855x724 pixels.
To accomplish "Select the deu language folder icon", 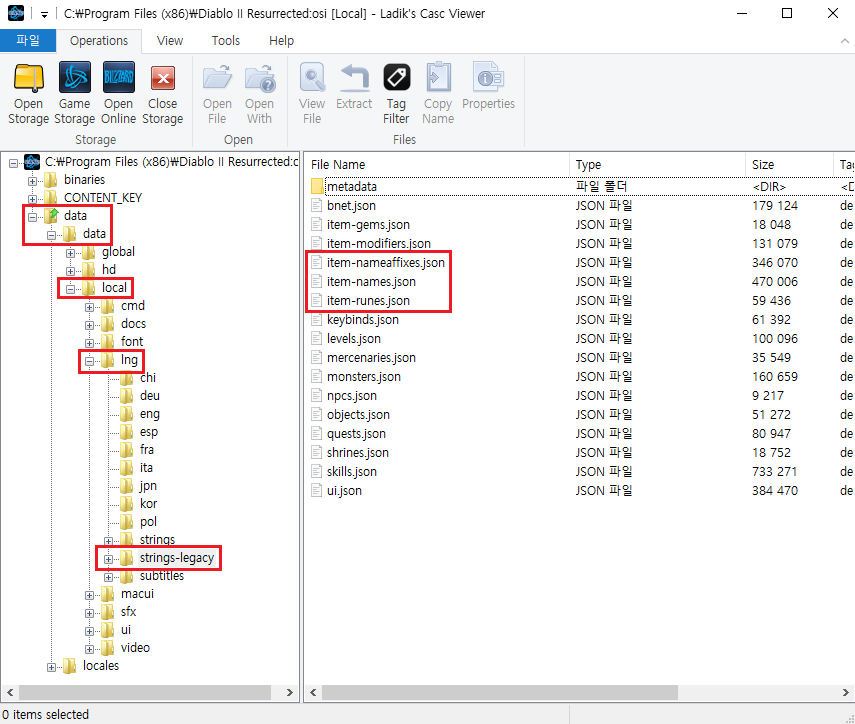I will tap(127, 396).
